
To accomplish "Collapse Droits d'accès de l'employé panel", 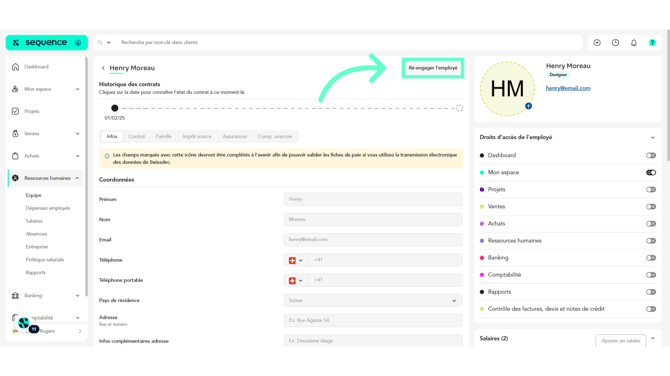I will [x=652, y=138].
